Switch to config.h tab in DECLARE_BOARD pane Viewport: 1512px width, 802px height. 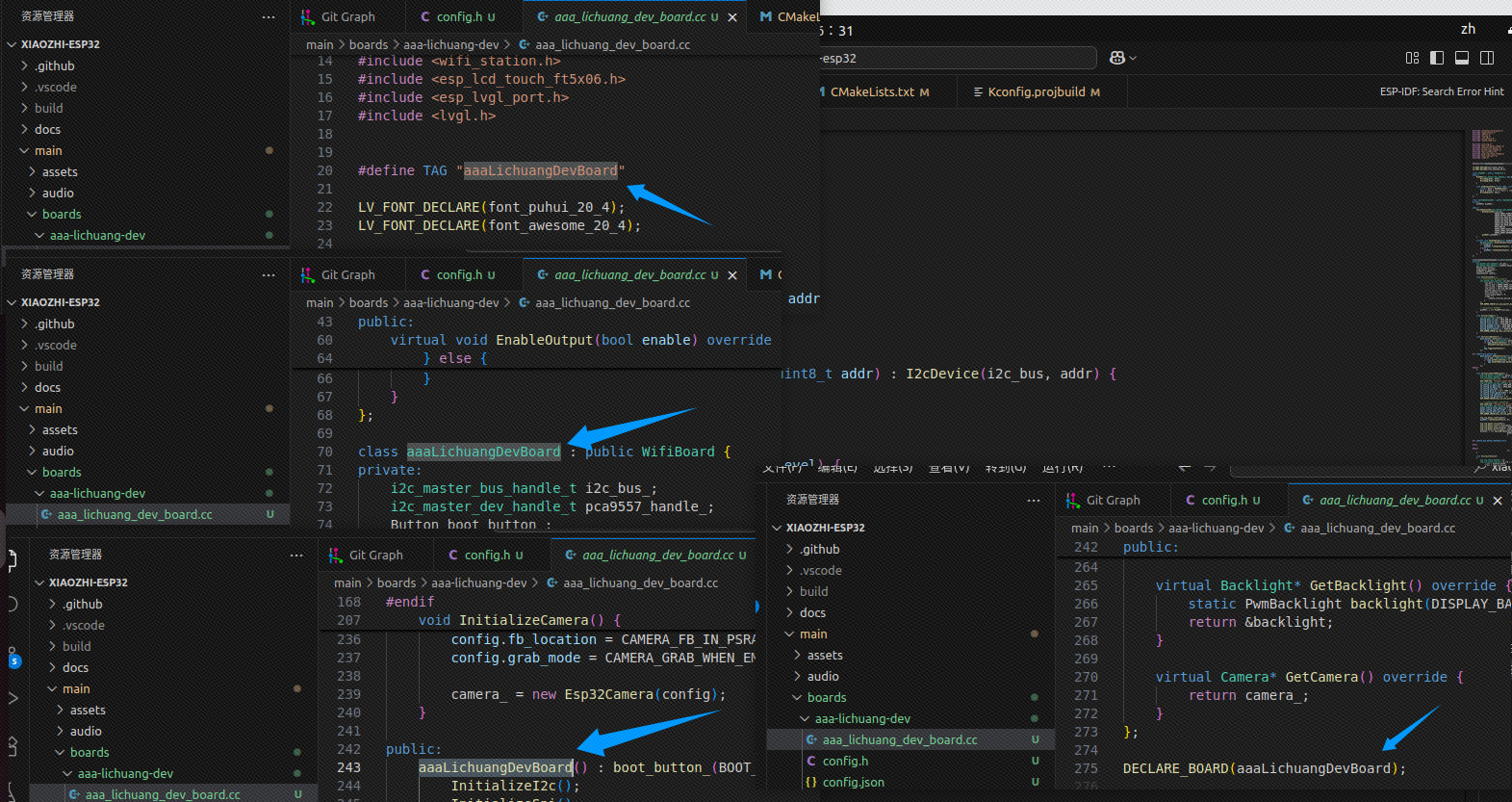[x=1223, y=501]
